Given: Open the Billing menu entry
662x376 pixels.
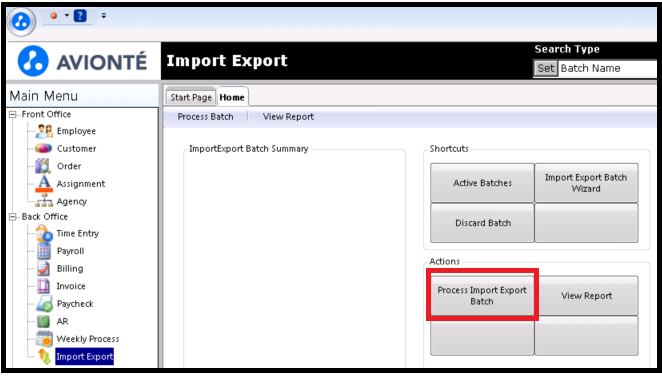Looking at the screenshot, I should pyautogui.click(x=70, y=269).
